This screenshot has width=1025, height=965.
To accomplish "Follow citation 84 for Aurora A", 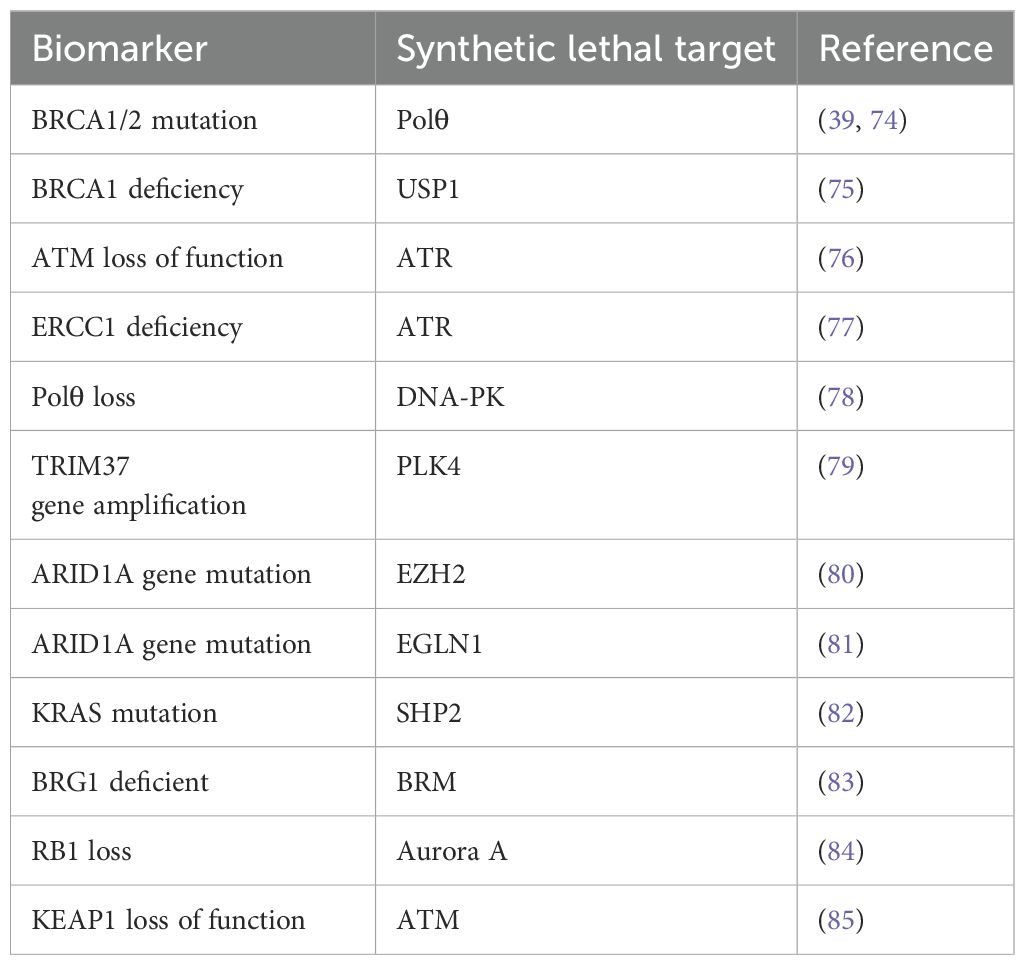I will click(841, 851).
